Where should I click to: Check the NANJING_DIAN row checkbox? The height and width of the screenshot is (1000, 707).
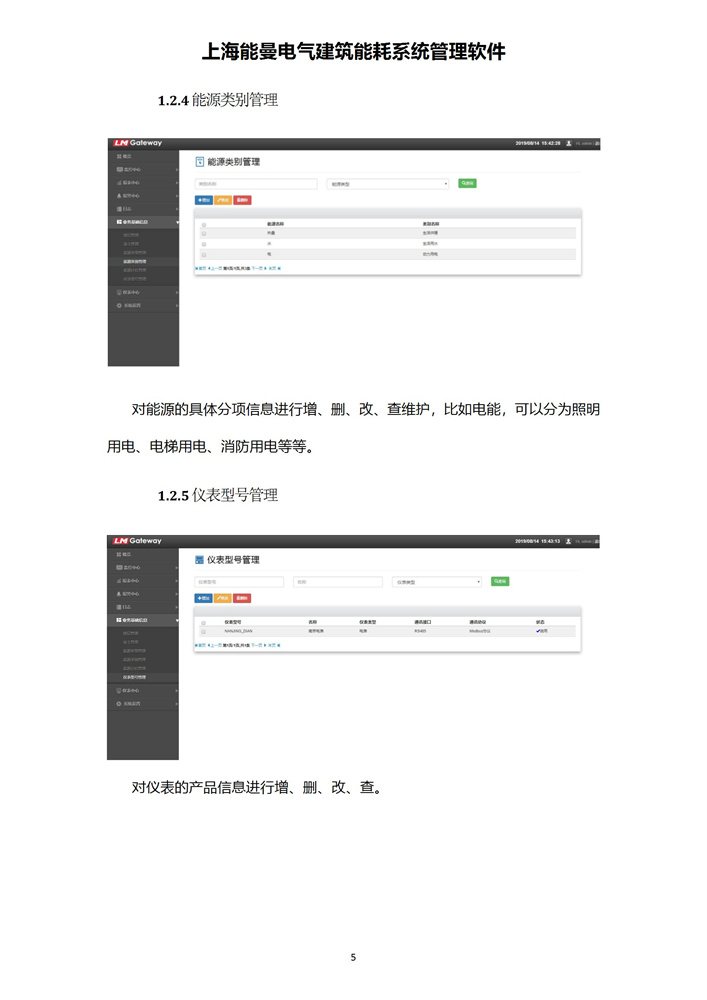coord(204,632)
